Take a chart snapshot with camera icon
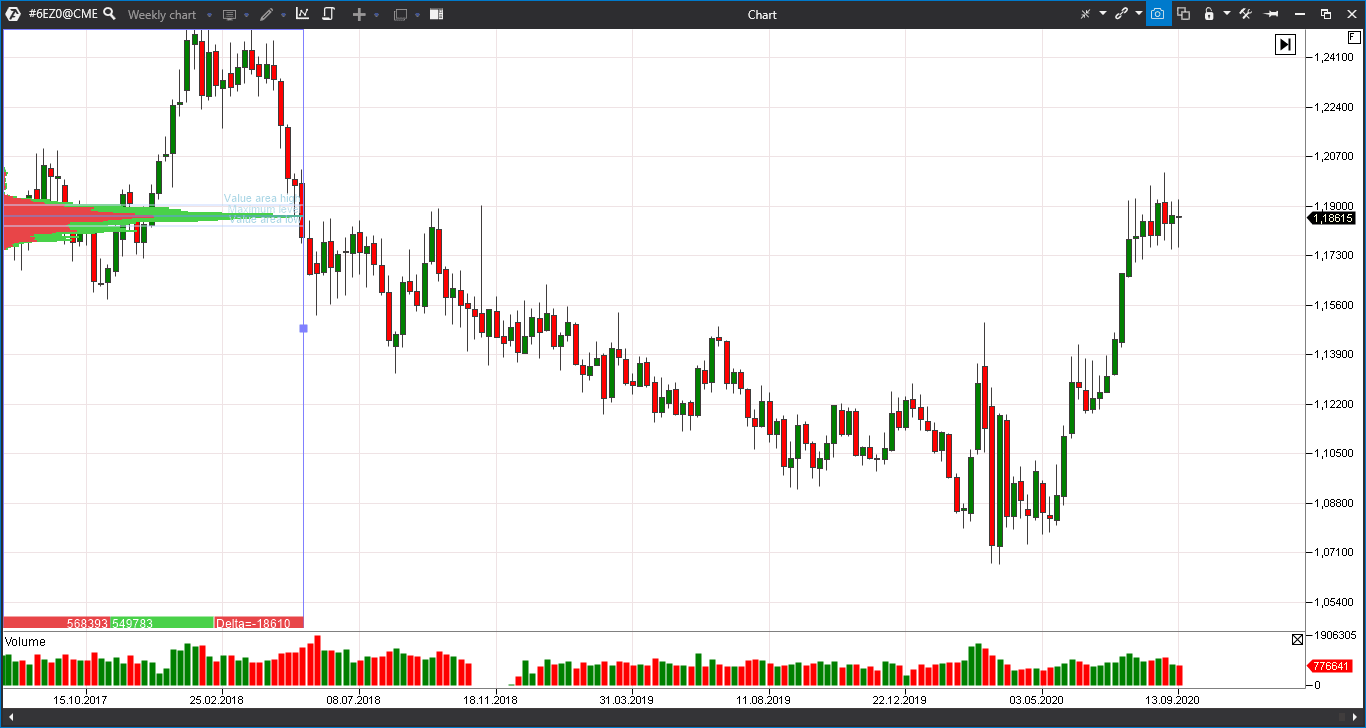The image size is (1366, 728). (x=1158, y=14)
